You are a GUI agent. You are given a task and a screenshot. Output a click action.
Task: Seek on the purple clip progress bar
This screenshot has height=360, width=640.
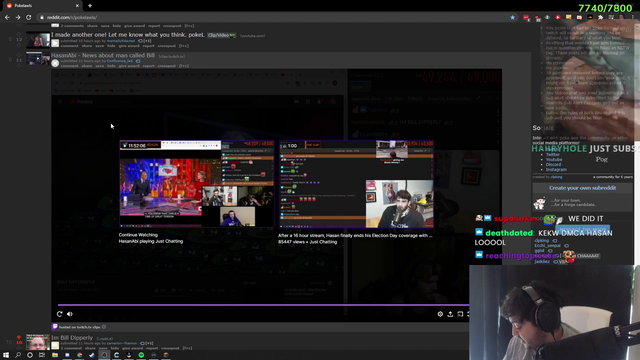(x=263, y=305)
